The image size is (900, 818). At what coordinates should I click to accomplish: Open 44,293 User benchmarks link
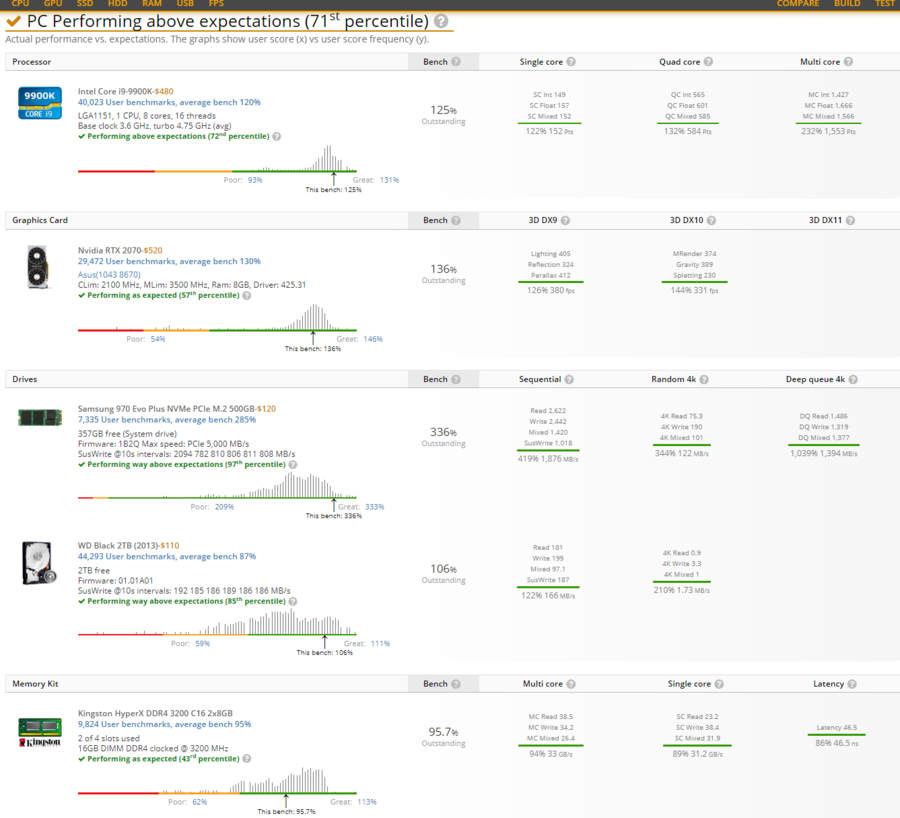click(x=167, y=556)
